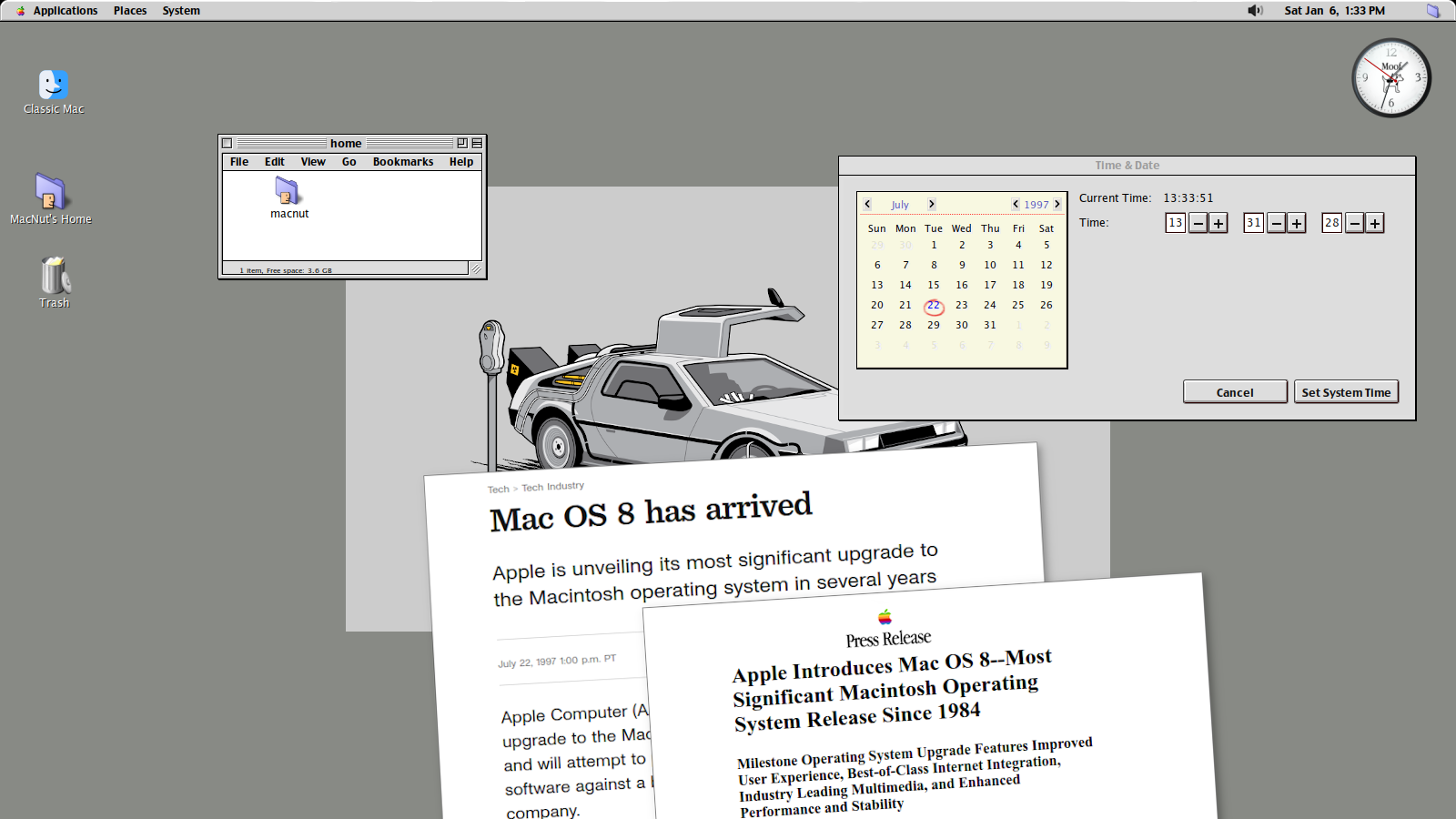Select July 27 in the calendar
1456x819 pixels.
pyautogui.click(x=877, y=325)
